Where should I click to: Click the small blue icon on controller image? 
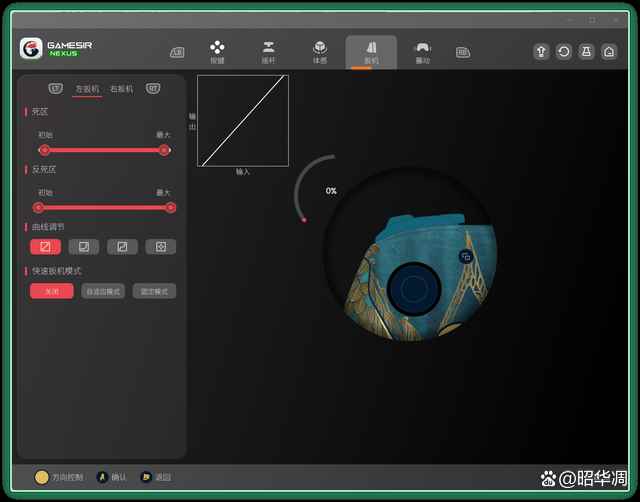coord(466,257)
